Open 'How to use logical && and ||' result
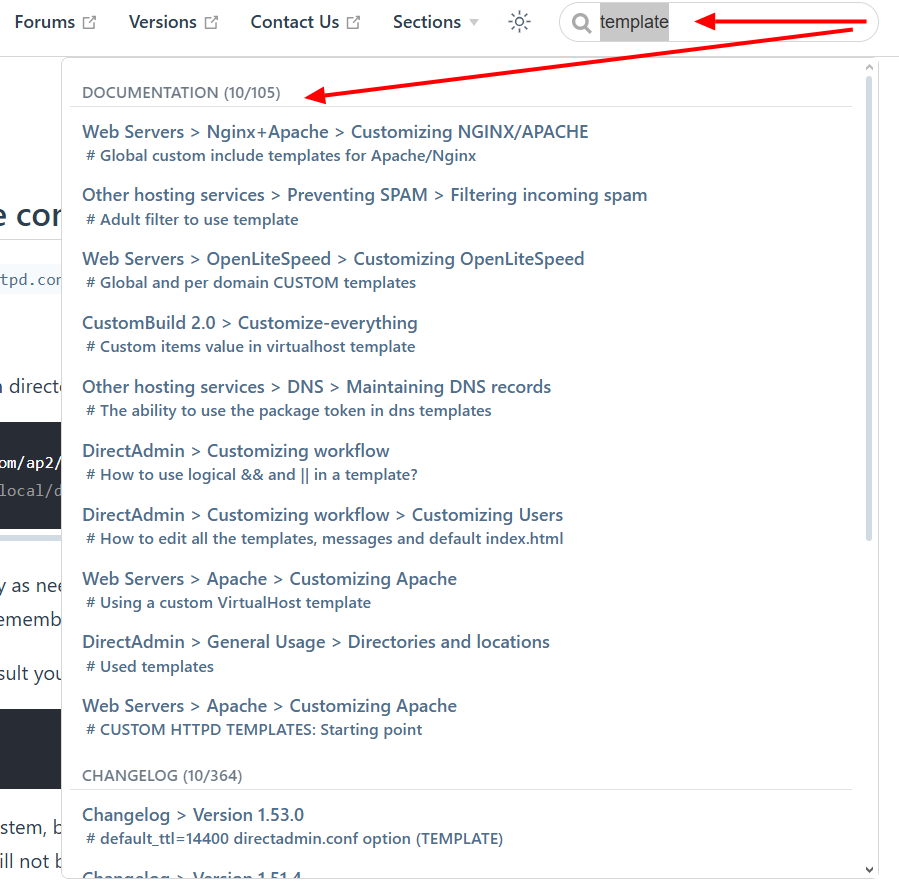 [x=252, y=475]
